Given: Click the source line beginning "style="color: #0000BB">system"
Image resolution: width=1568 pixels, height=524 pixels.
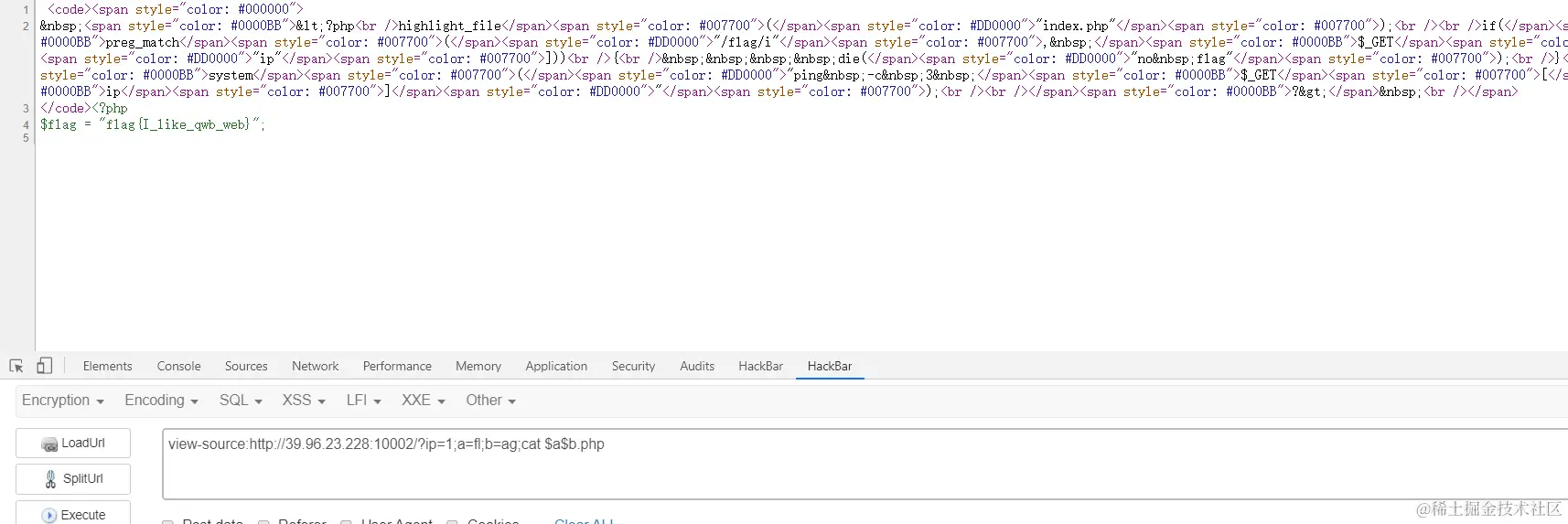Looking at the screenshot, I should point(803,75).
